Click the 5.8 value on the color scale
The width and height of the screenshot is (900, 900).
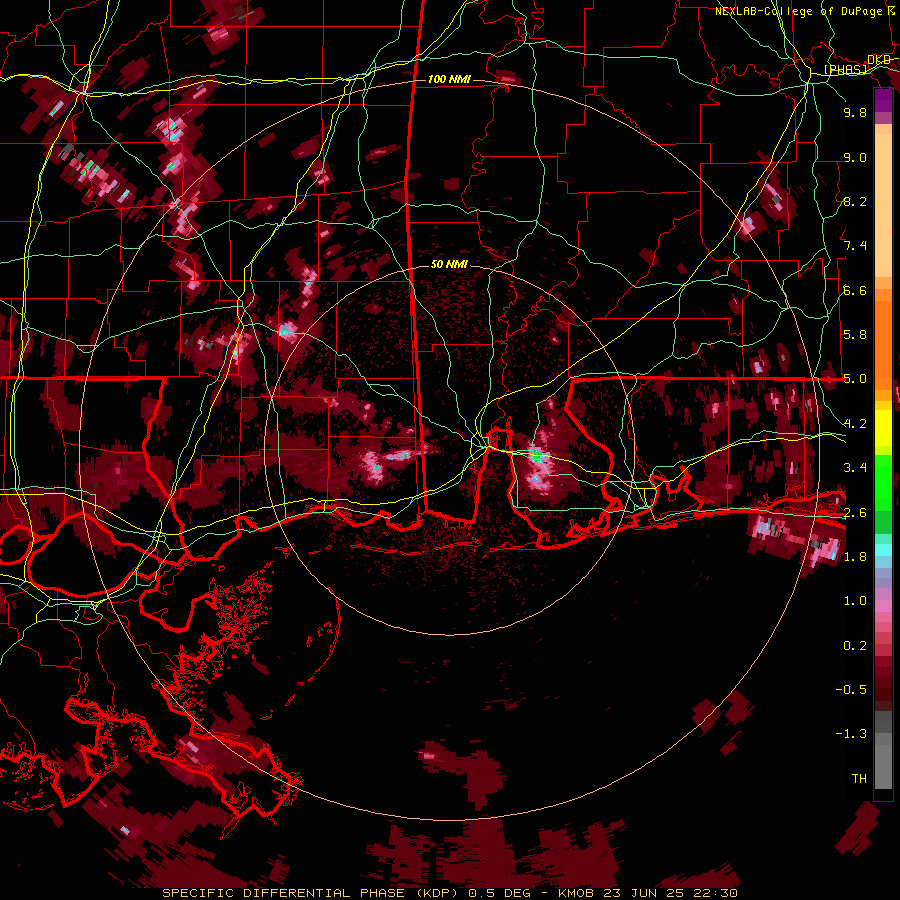pos(855,335)
